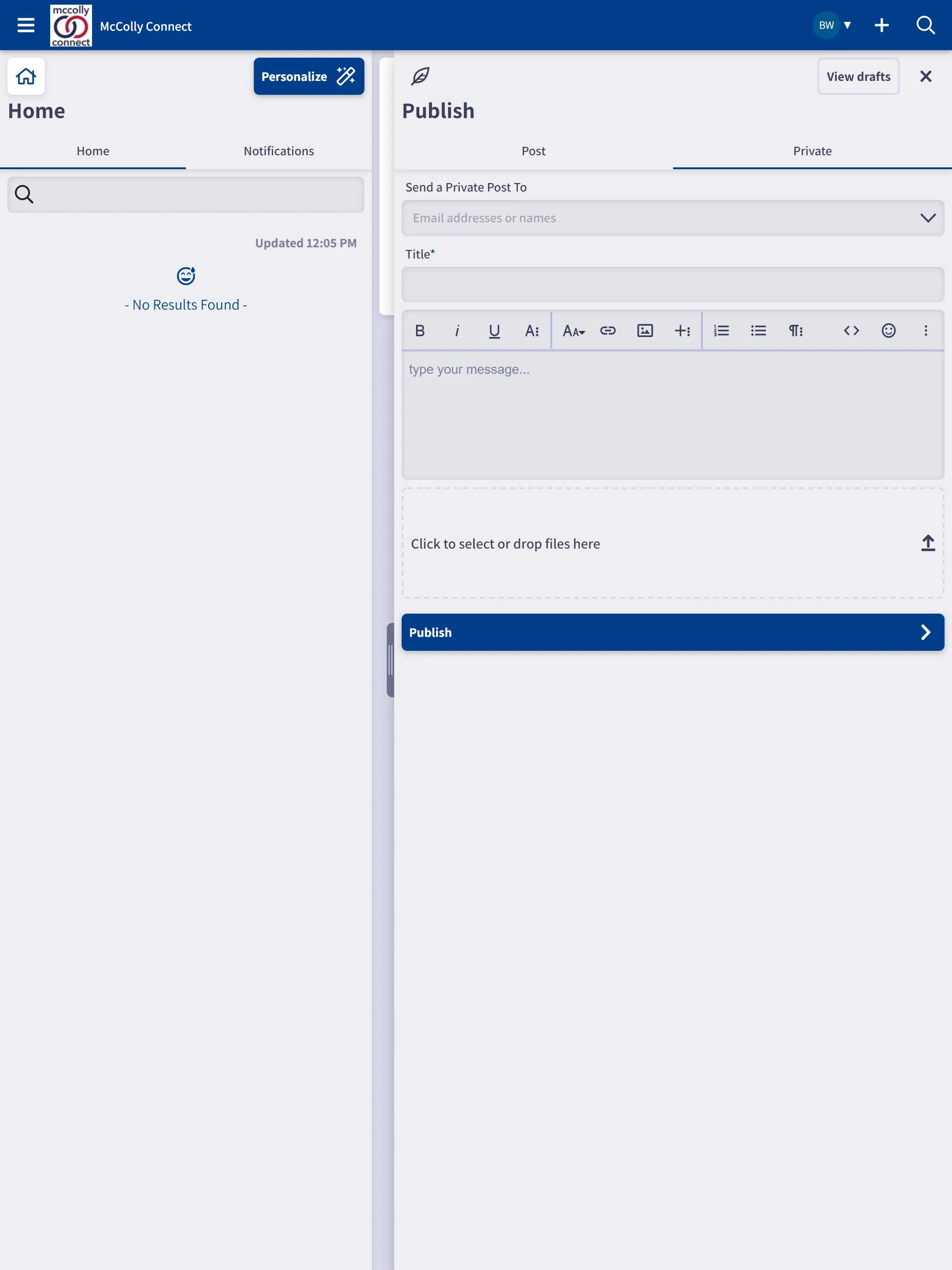Expand the recipient email dropdown
Viewport: 952px width, 1270px height.
pyautogui.click(x=928, y=217)
